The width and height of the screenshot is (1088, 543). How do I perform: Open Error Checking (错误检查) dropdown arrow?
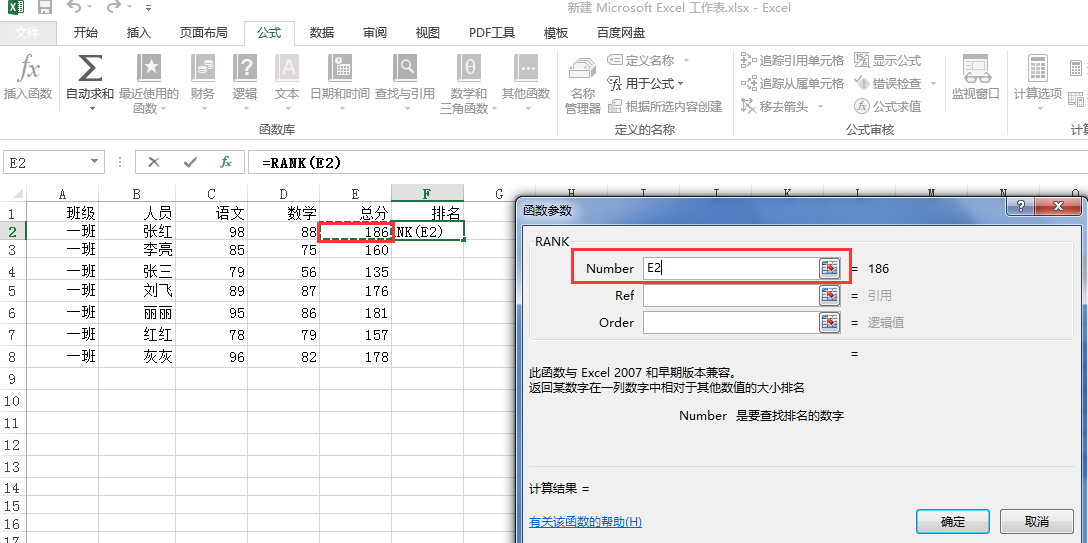[x=933, y=83]
